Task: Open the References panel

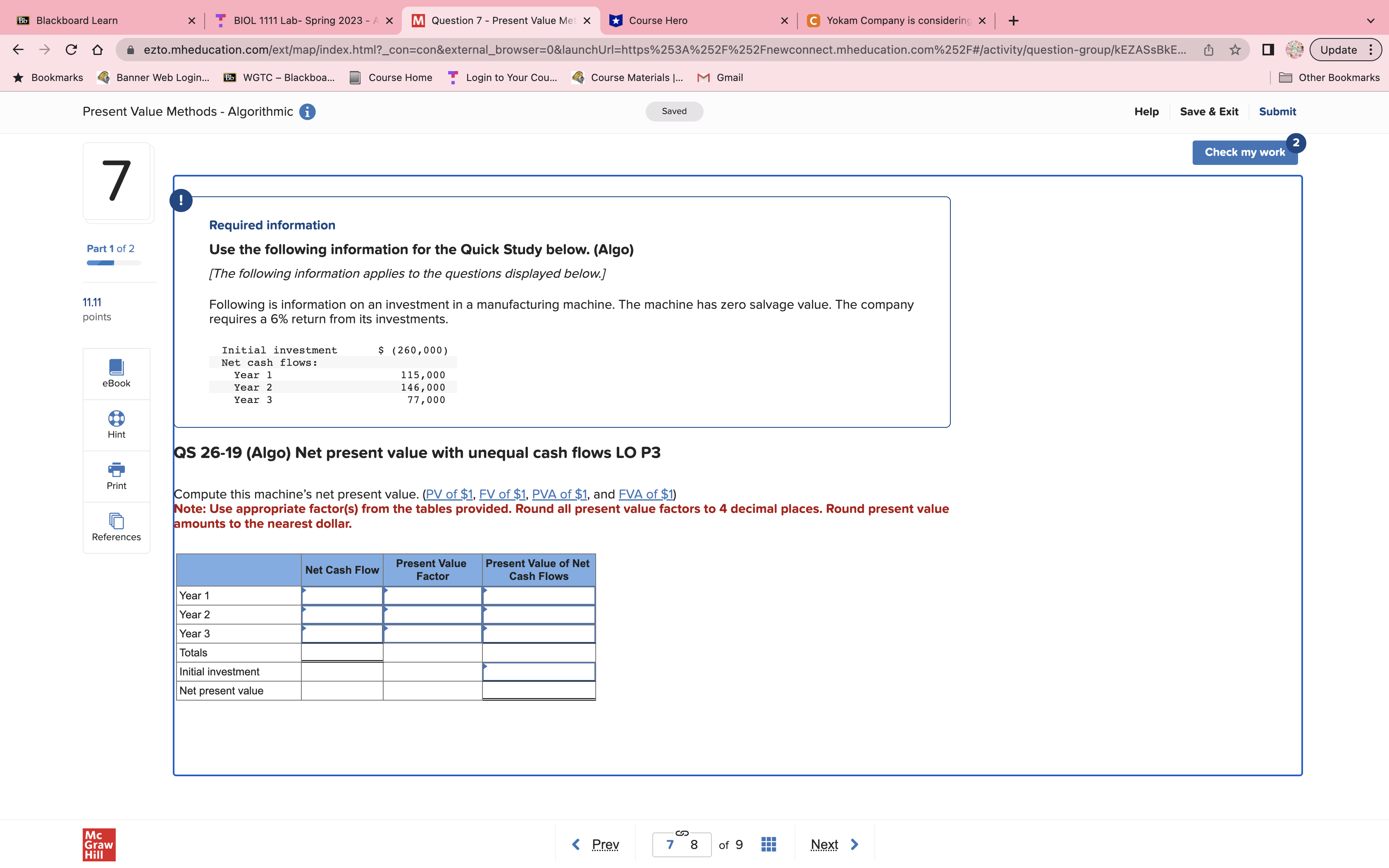Action: (x=116, y=527)
